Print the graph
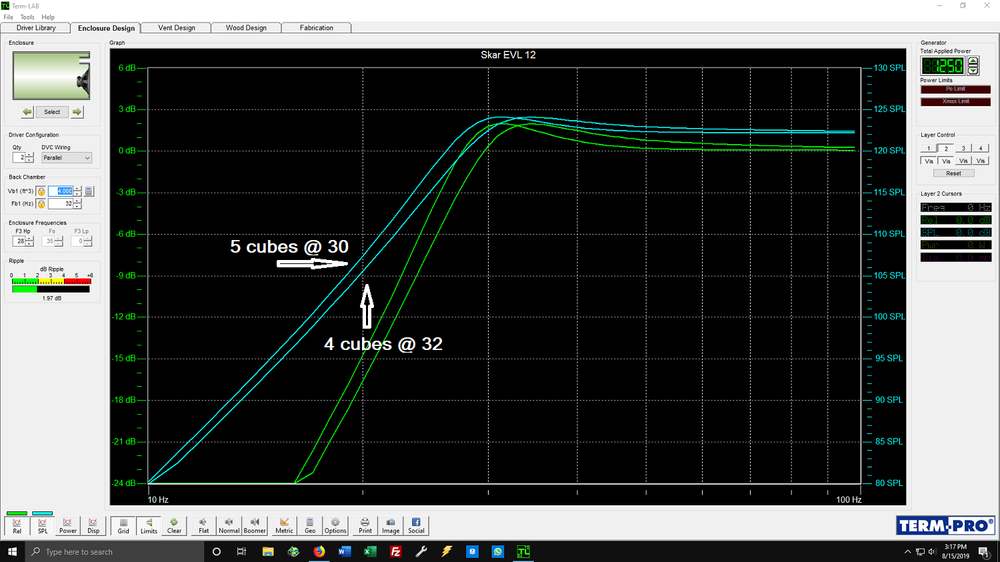This screenshot has height=562, width=1000. pos(365,526)
